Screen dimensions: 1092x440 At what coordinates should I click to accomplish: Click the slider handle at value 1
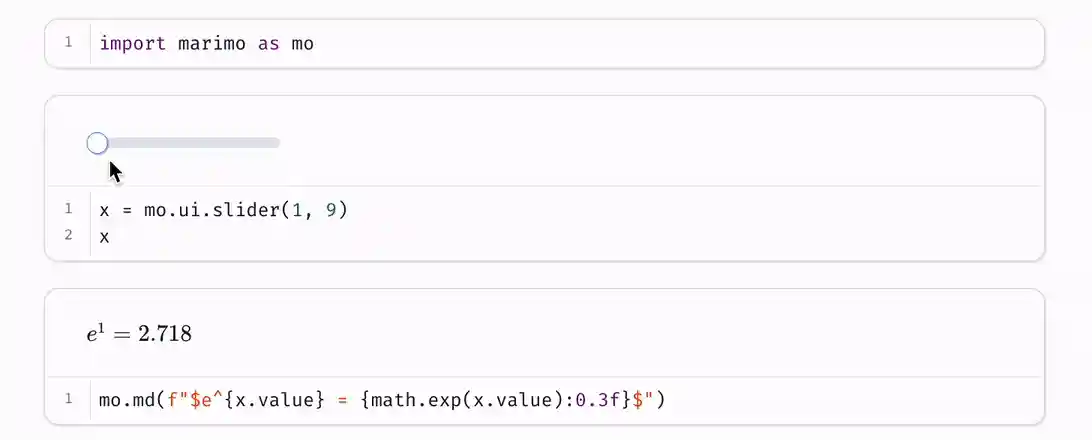[x=97, y=143]
